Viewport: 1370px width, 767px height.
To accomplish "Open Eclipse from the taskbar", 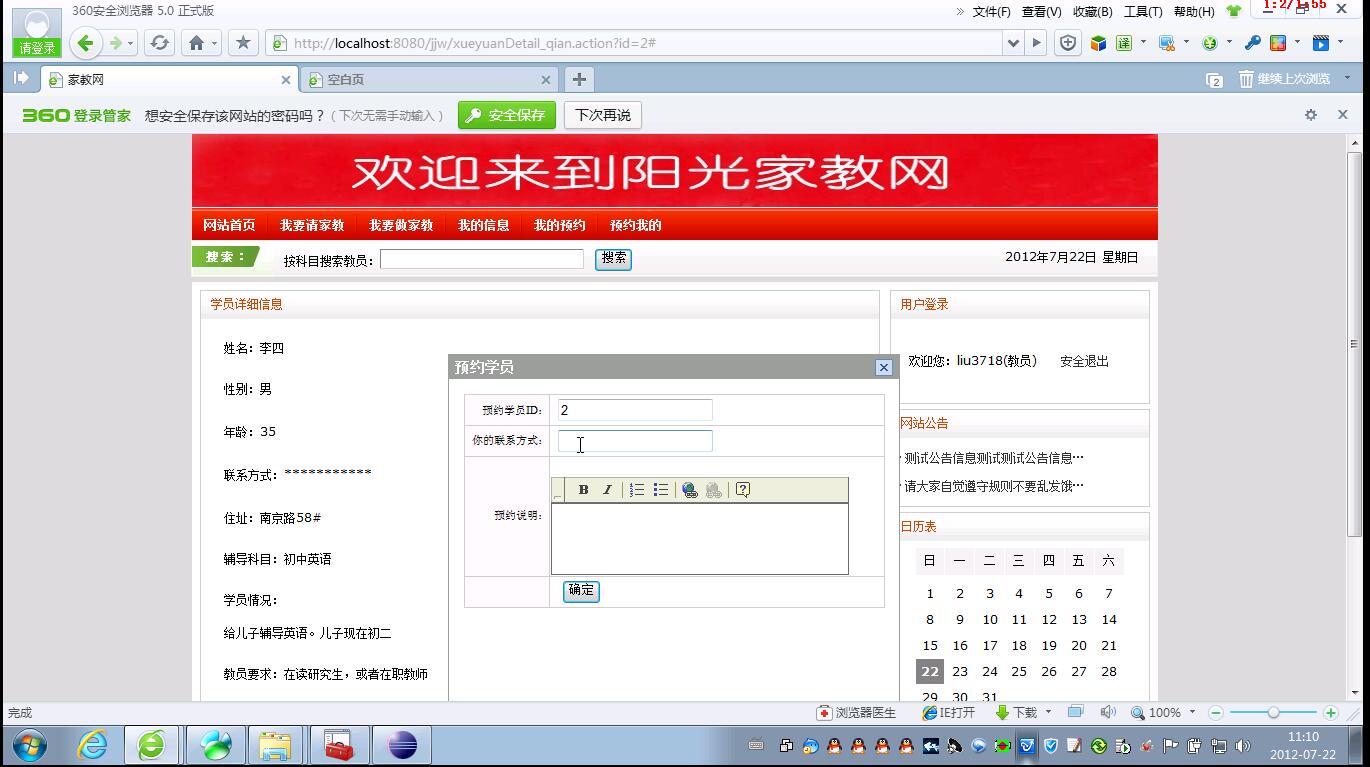I will click(x=402, y=745).
